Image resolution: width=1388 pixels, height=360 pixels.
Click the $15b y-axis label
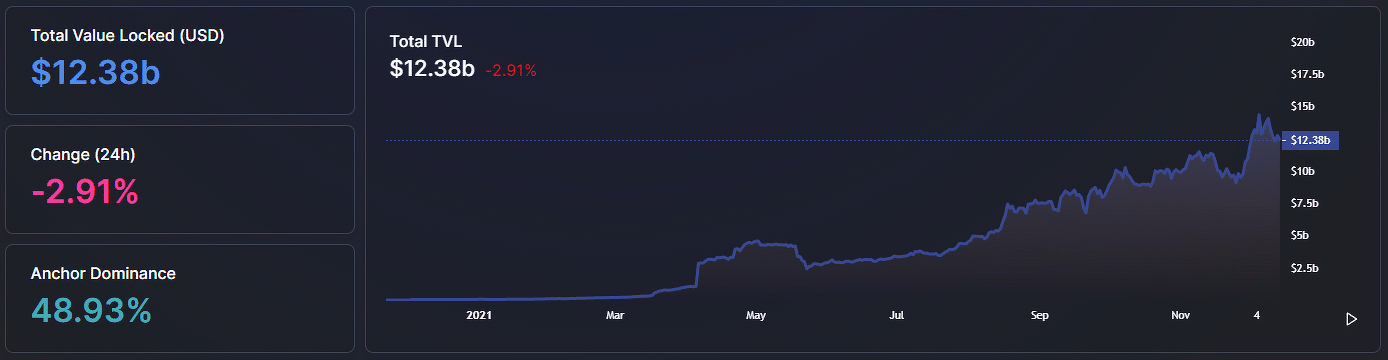click(1302, 106)
